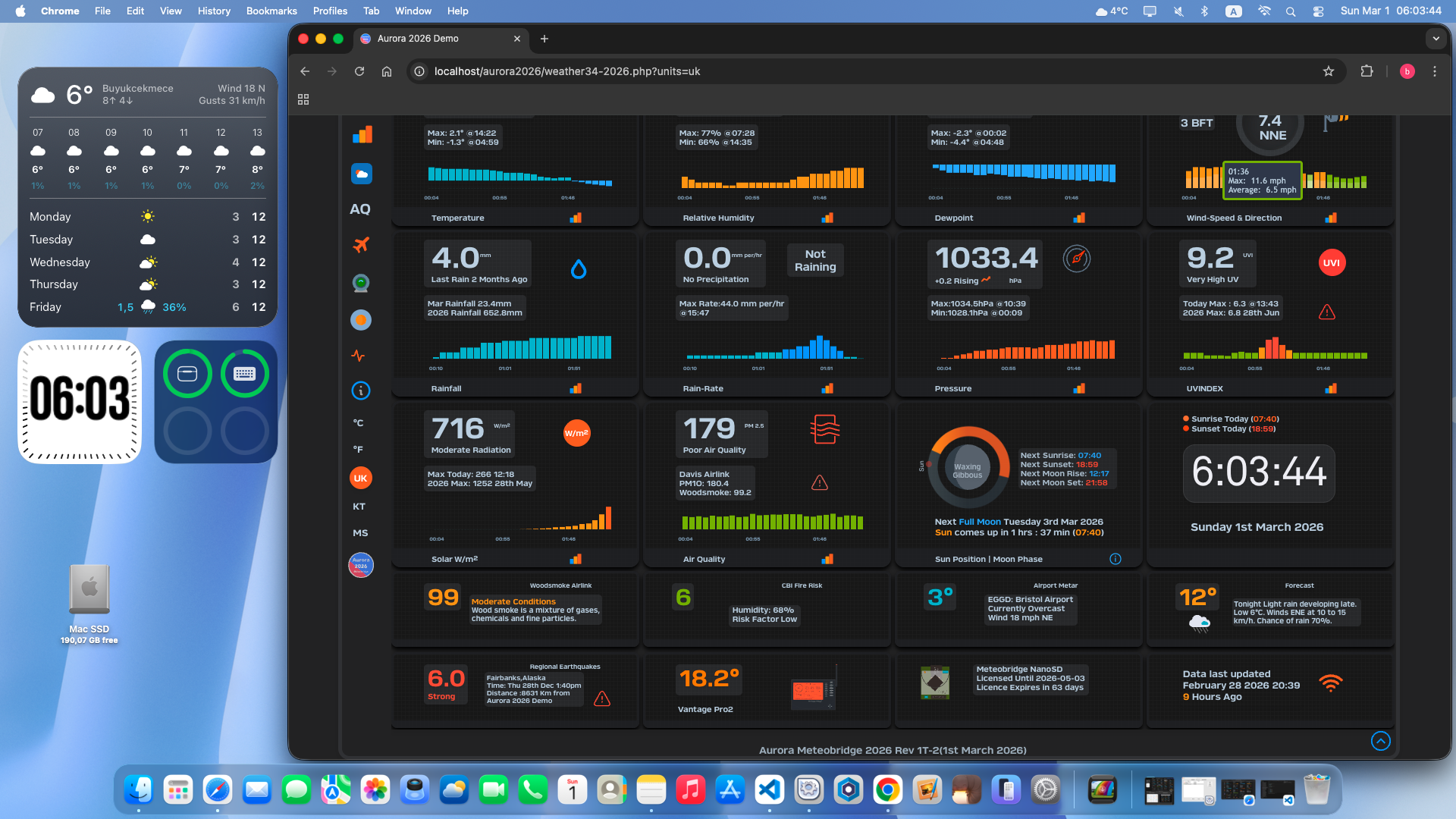The height and width of the screenshot is (819, 1456).
Task: Open the airplane METAR sidebar icon
Action: 361,245
